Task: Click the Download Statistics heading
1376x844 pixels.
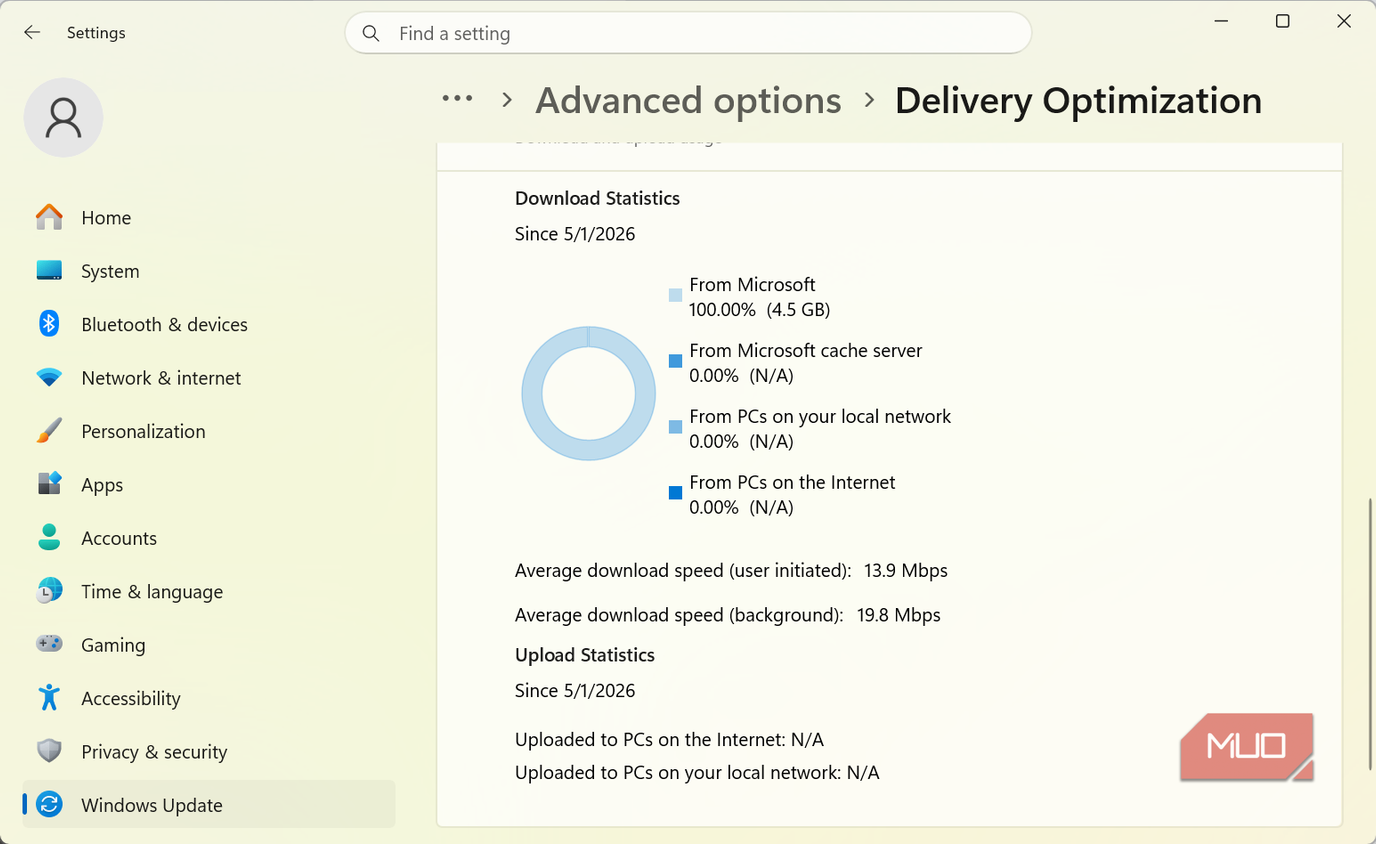Action: tap(597, 198)
